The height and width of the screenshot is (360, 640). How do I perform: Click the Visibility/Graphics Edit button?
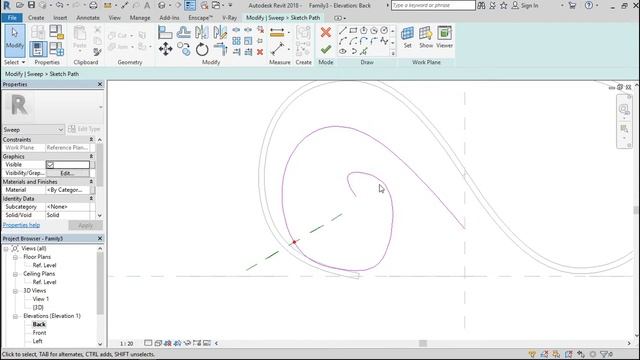pyautogui.click(x=67, y=173)
